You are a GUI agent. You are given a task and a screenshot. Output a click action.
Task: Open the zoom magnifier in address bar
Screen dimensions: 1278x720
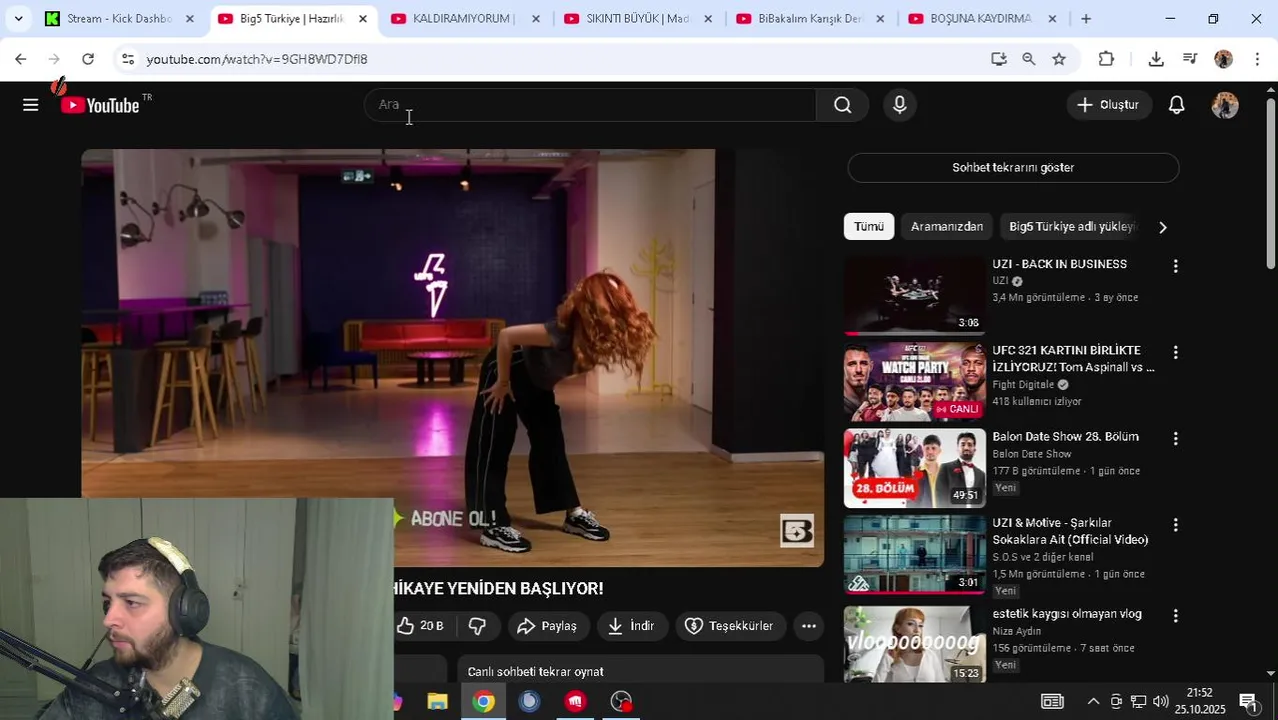pyautogui.click(x=1029, y=59)
